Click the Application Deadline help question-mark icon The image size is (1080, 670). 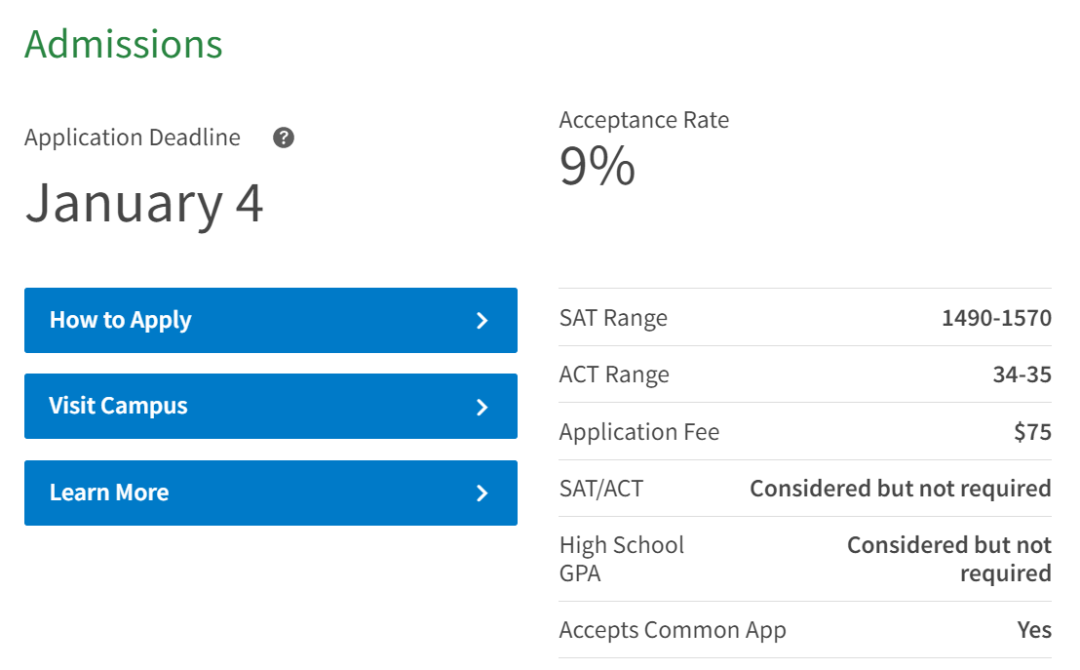coord(283,138)
